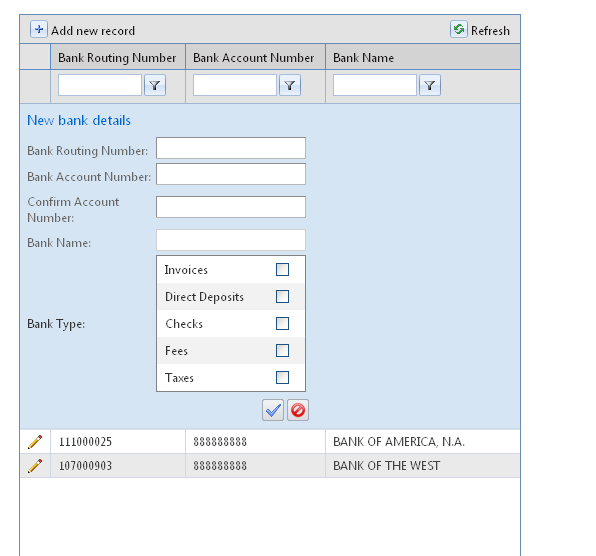Click the New bank details heading
Screen dimensions: 596x556
[x=79, y=120]
